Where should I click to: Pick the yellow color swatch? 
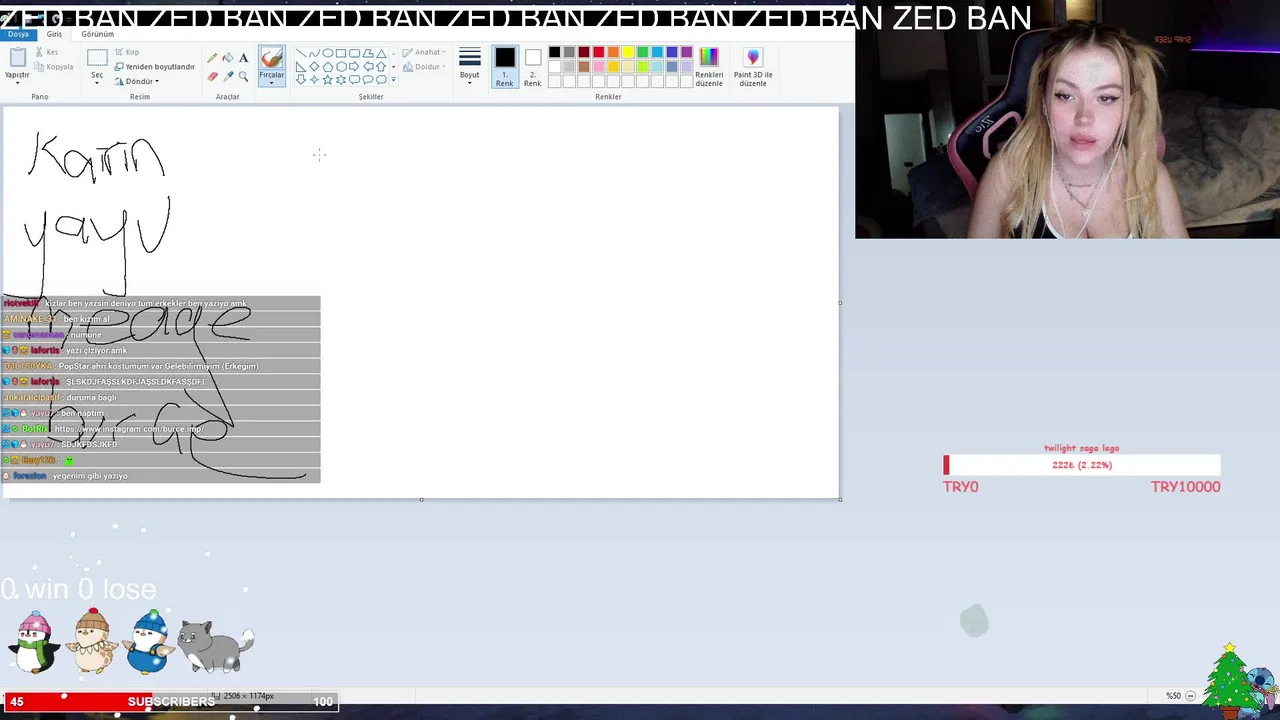pyautogui.click(x=628, y=52)
